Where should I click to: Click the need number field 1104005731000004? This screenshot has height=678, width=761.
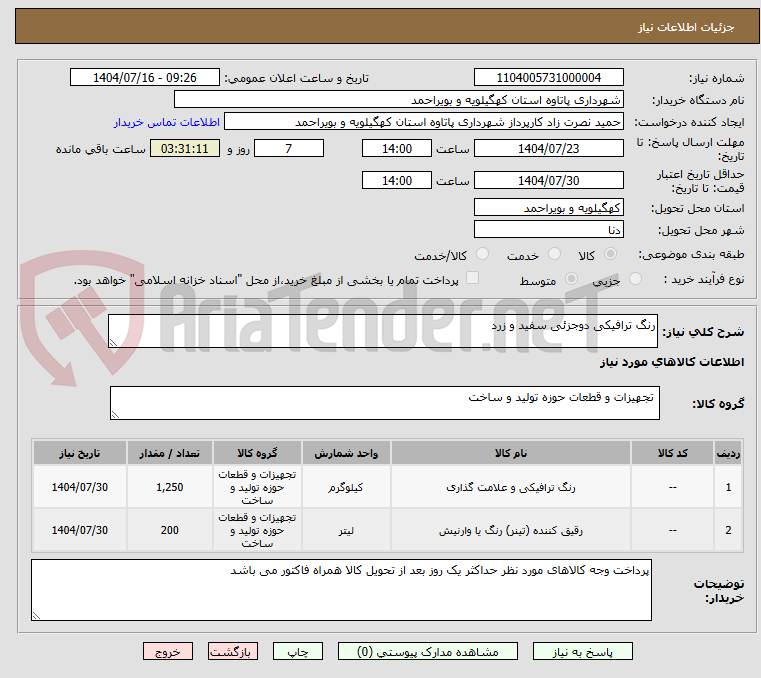click(548, 78)
